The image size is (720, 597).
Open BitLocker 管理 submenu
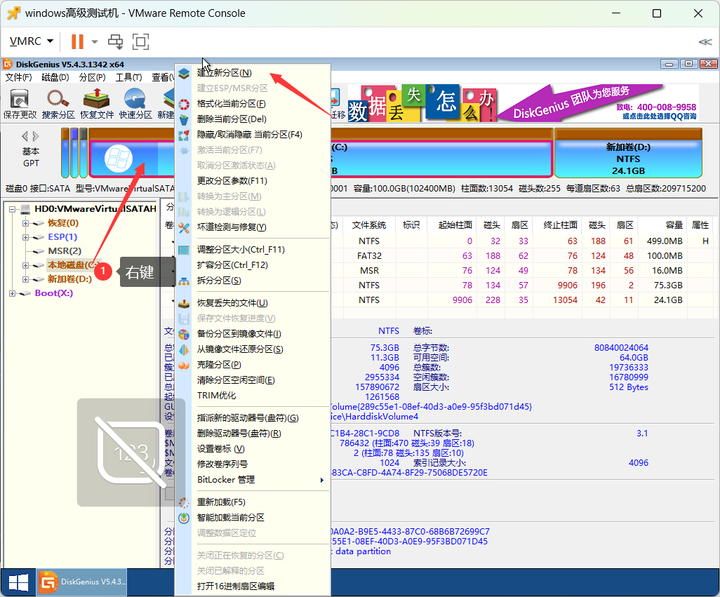(253, 480)
